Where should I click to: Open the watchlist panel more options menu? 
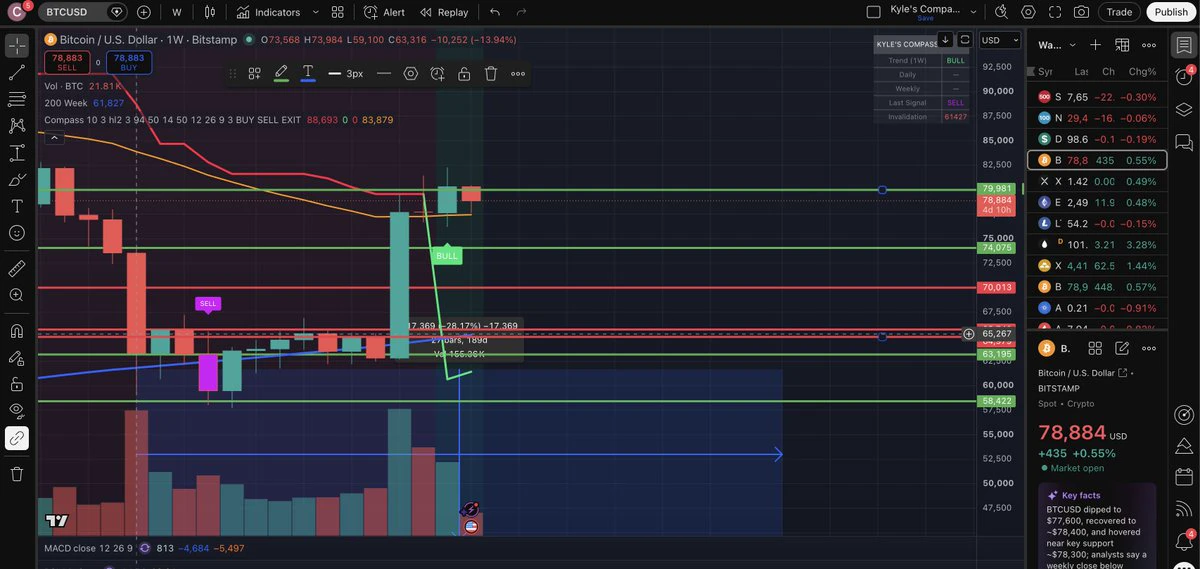click(1149, 45)
